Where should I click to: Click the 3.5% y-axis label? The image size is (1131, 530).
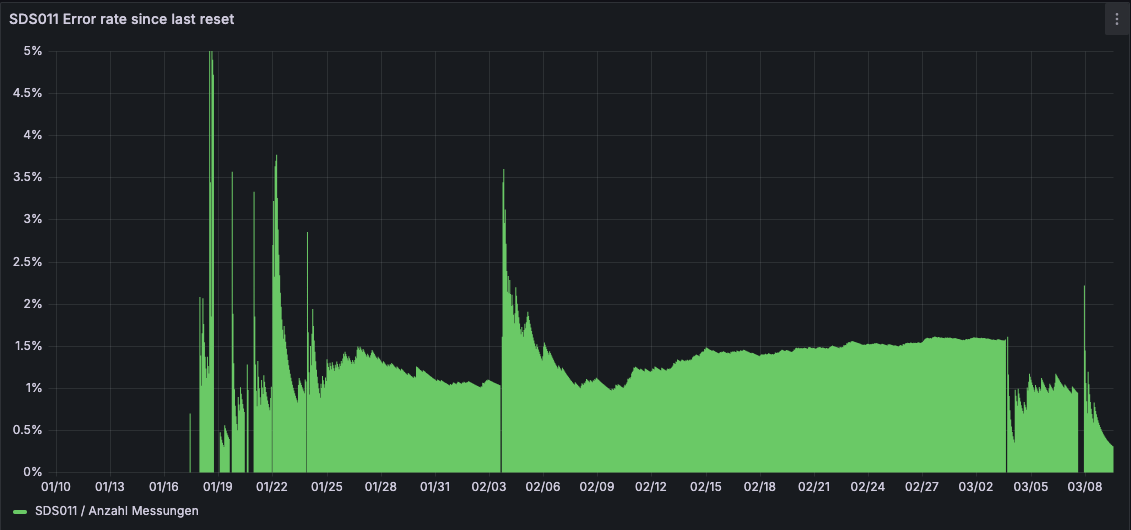(x=29, y=177)
